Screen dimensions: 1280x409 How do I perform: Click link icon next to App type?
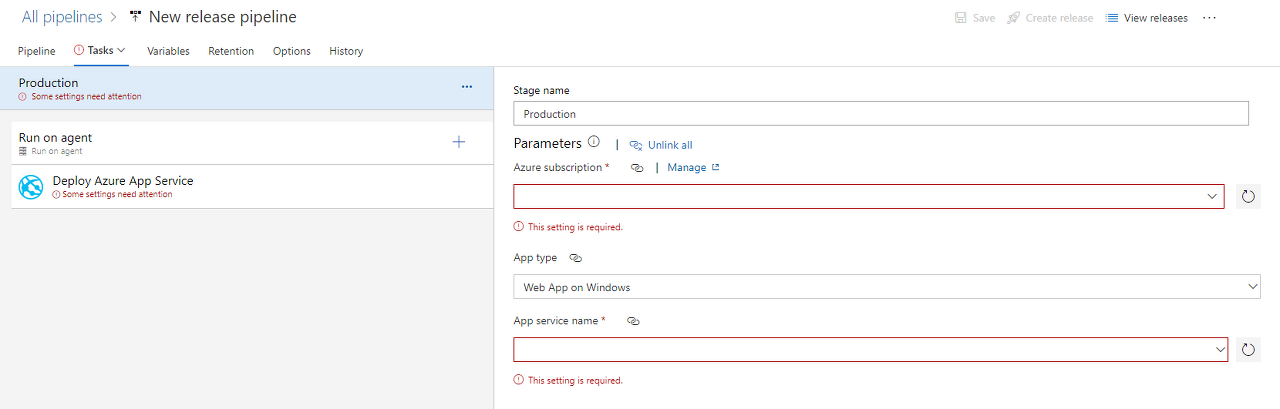pos(575,258)
